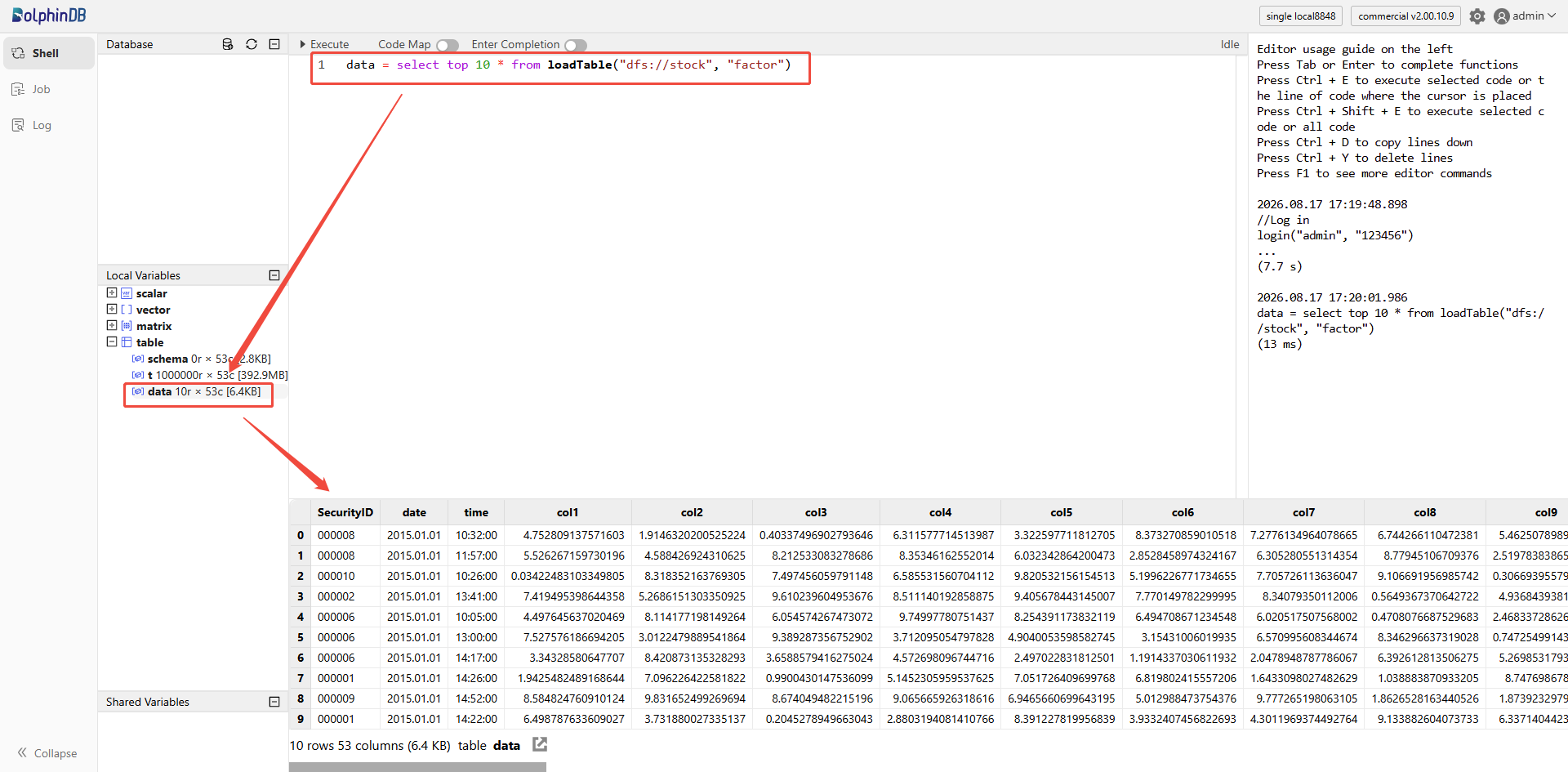The height and width of the screenshot is (772, 1568).
Task: Open settings via gear icon
Action: pyautogui.click(x=1477, y=16)
